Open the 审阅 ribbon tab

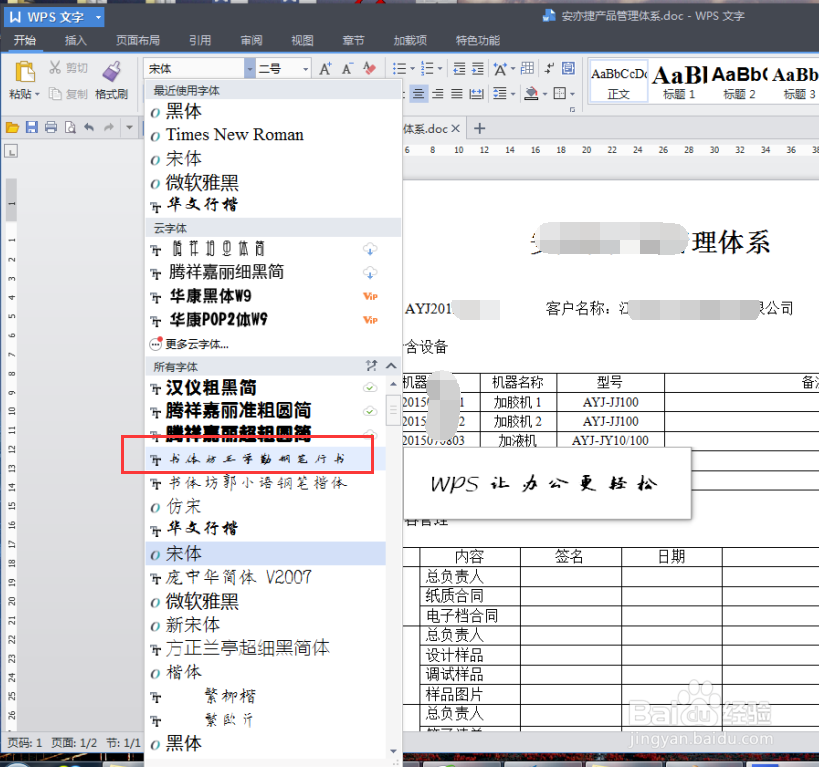[x=251, y=40]
